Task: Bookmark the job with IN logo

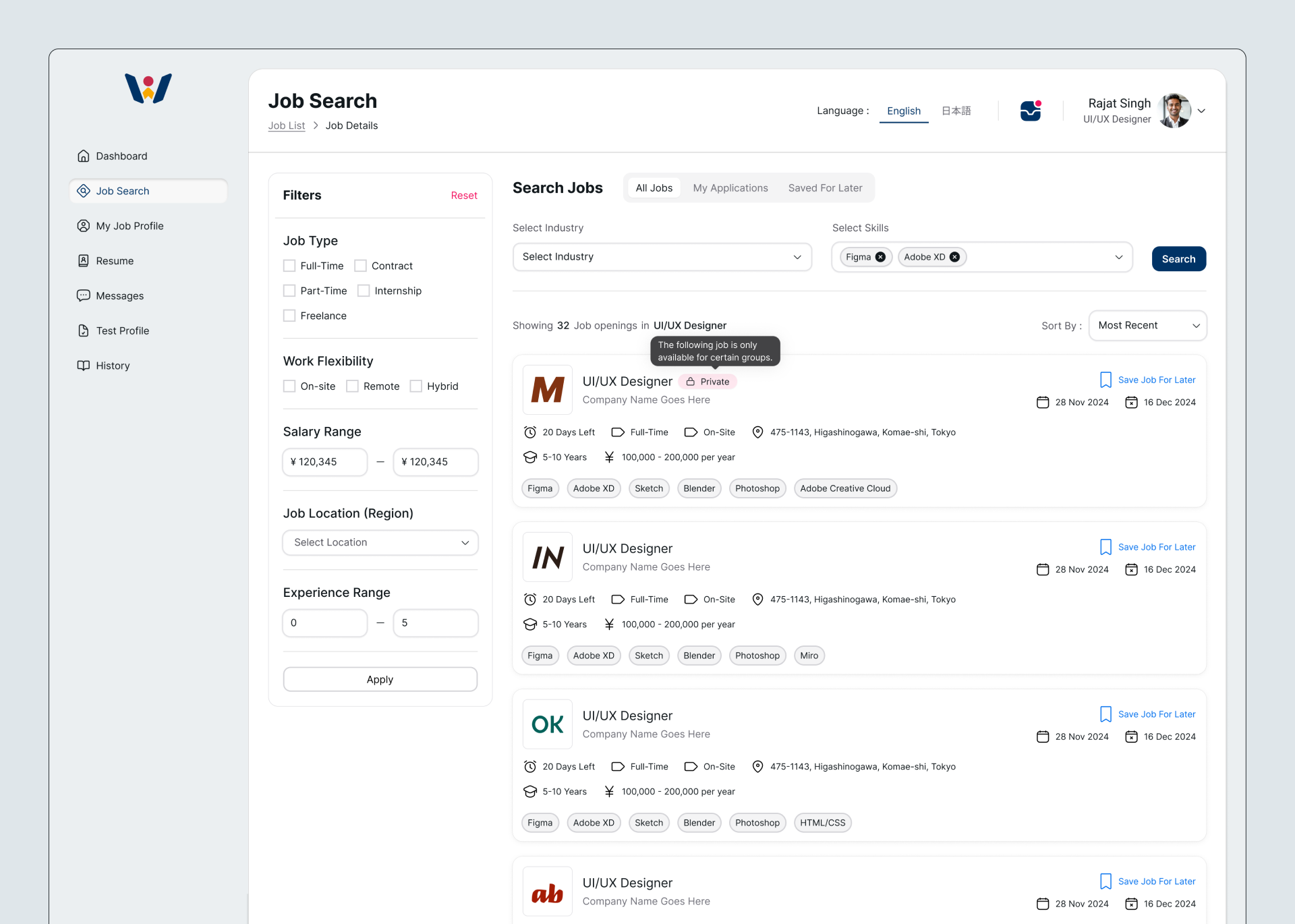Action: pos(1105,547)
